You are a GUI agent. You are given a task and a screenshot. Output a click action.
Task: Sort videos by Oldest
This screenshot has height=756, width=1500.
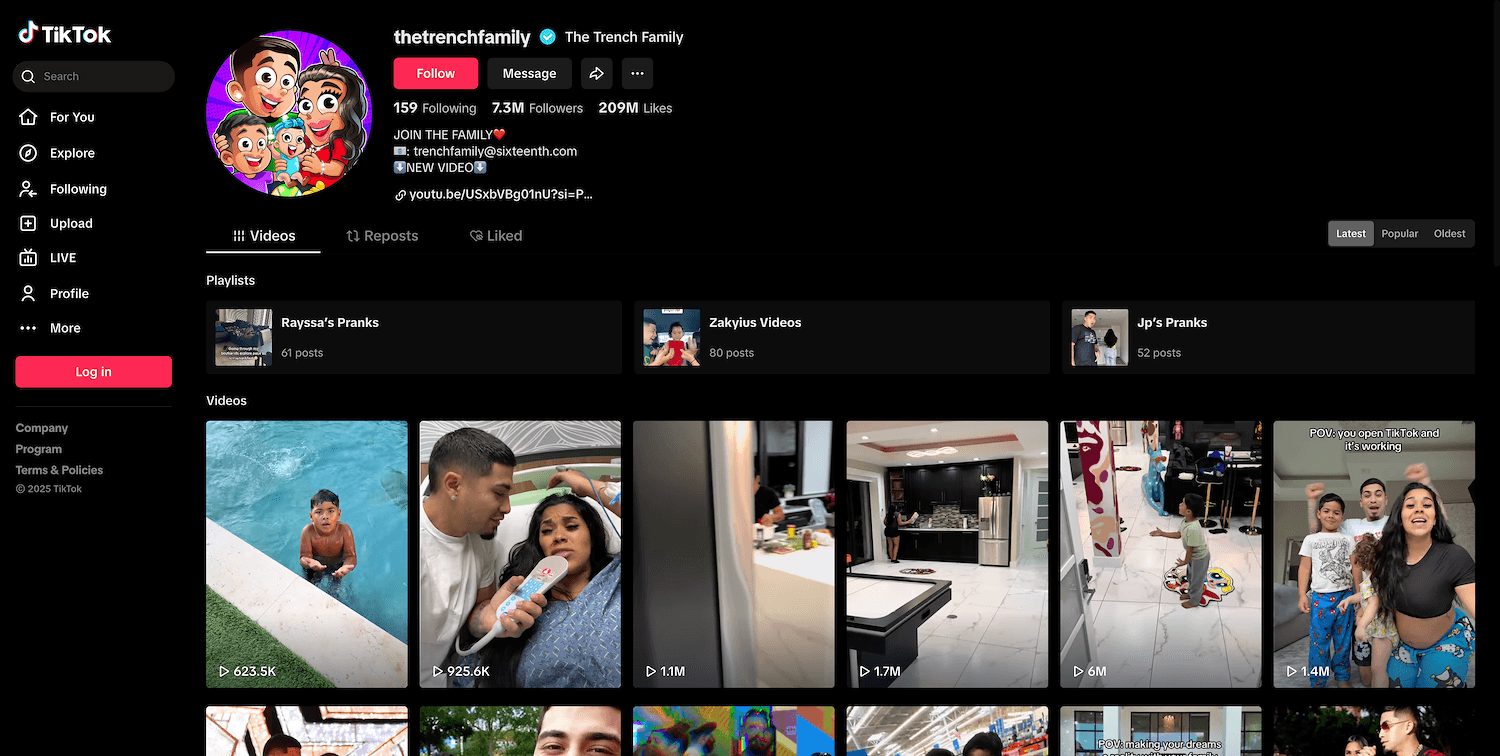(1449, 233)
